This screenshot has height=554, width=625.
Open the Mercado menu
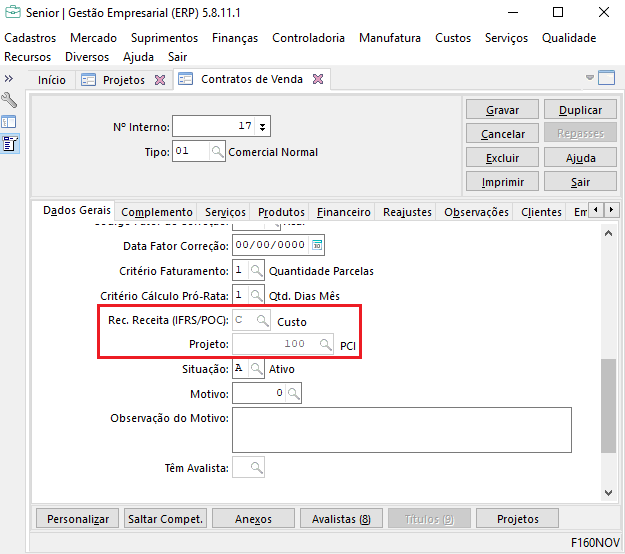click(93, 38)
